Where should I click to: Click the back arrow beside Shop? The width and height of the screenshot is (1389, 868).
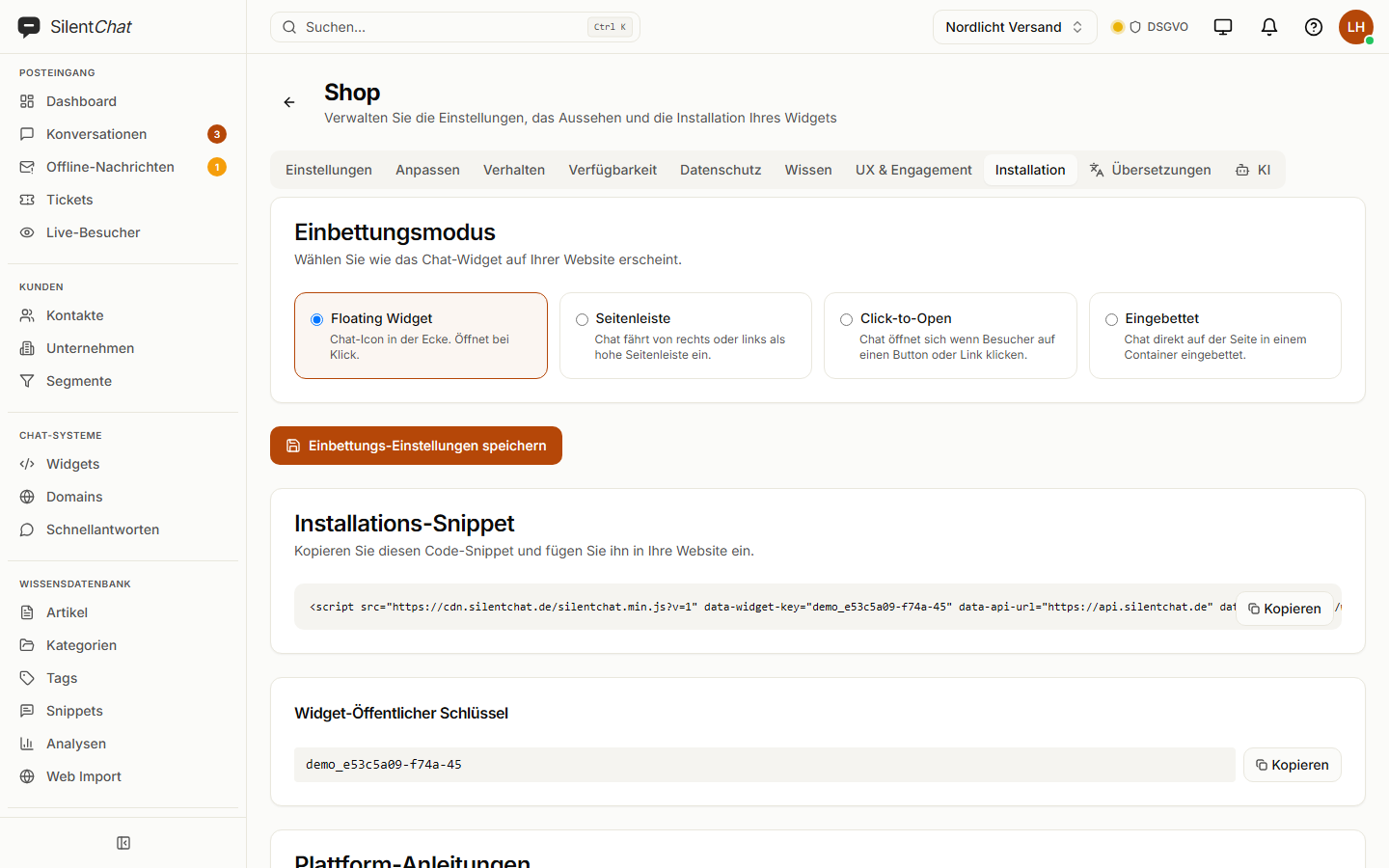(x=289, y=102)
